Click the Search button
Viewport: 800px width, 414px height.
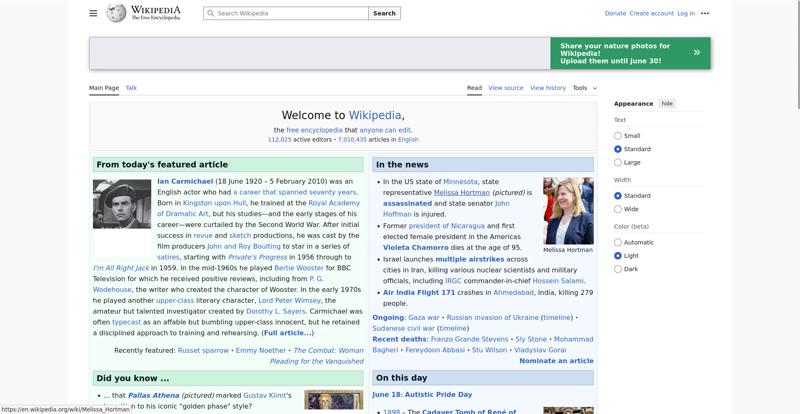pyautogui.click(x=384, y=13)
